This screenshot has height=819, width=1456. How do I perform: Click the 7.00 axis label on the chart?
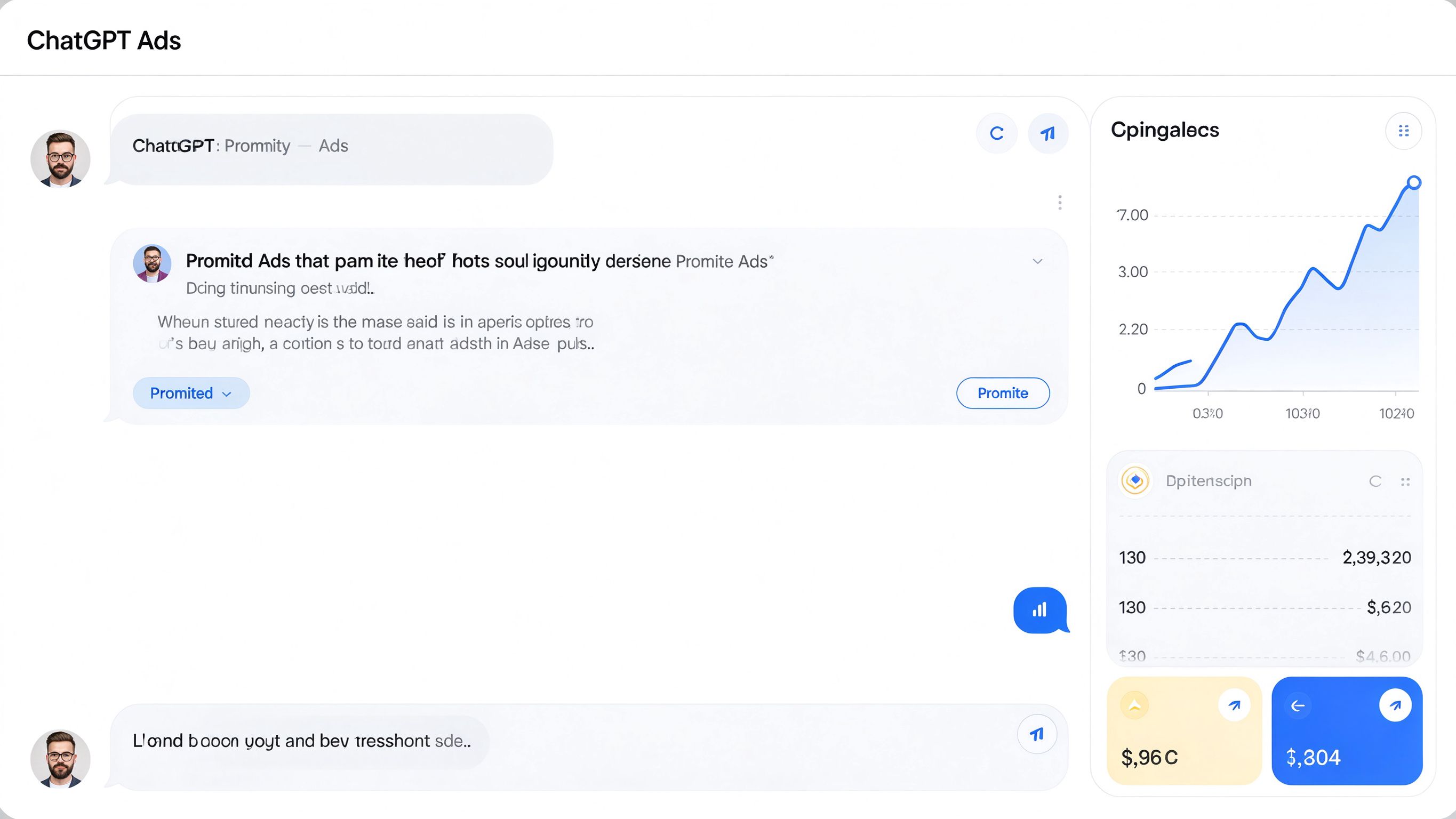[1133, 215]
